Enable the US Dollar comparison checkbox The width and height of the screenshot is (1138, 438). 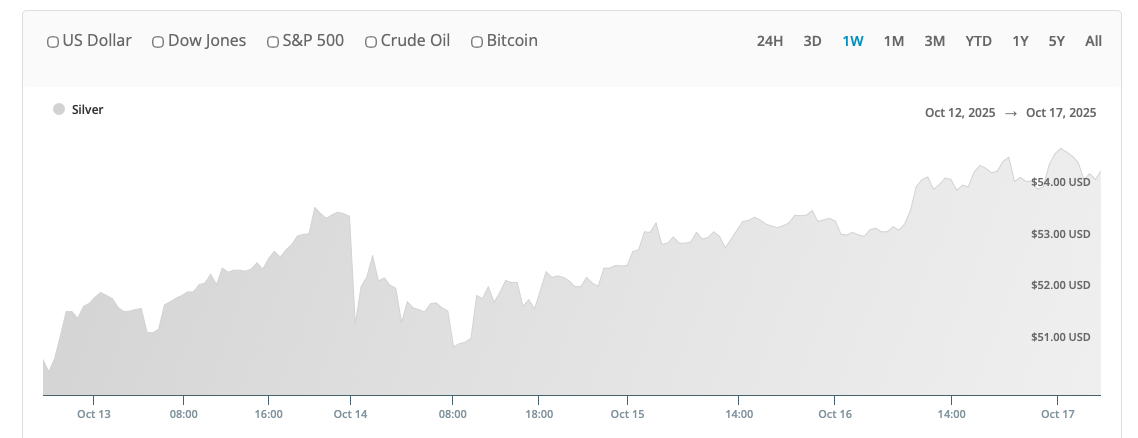coord(53,42)
